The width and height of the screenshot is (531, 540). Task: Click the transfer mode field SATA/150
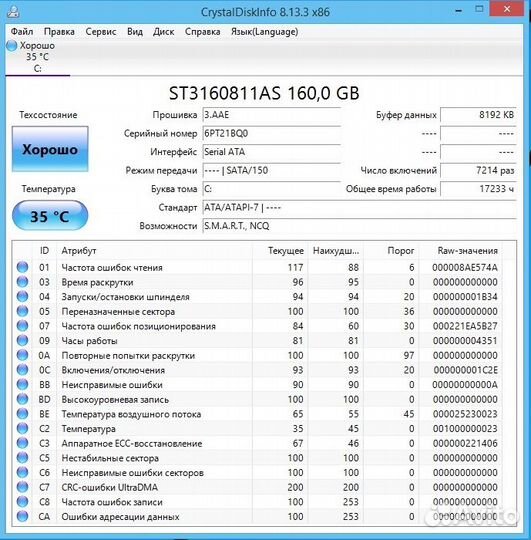click(271, 170)
